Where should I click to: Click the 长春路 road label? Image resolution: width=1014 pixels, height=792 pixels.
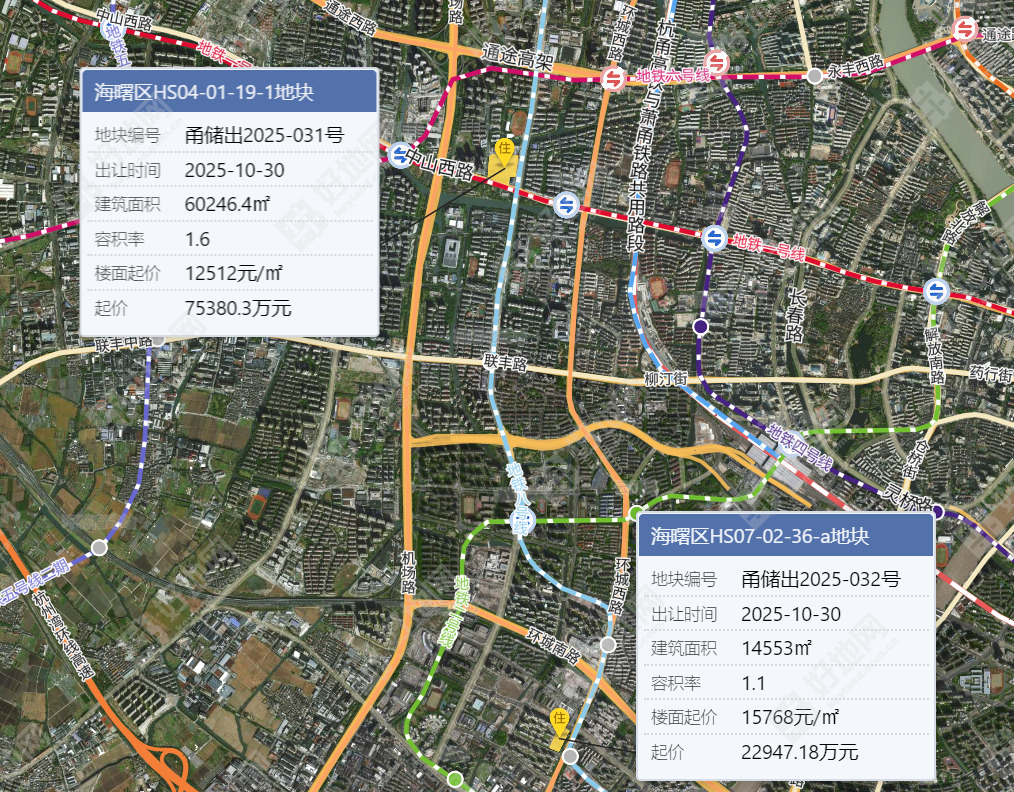coord(797,315)
